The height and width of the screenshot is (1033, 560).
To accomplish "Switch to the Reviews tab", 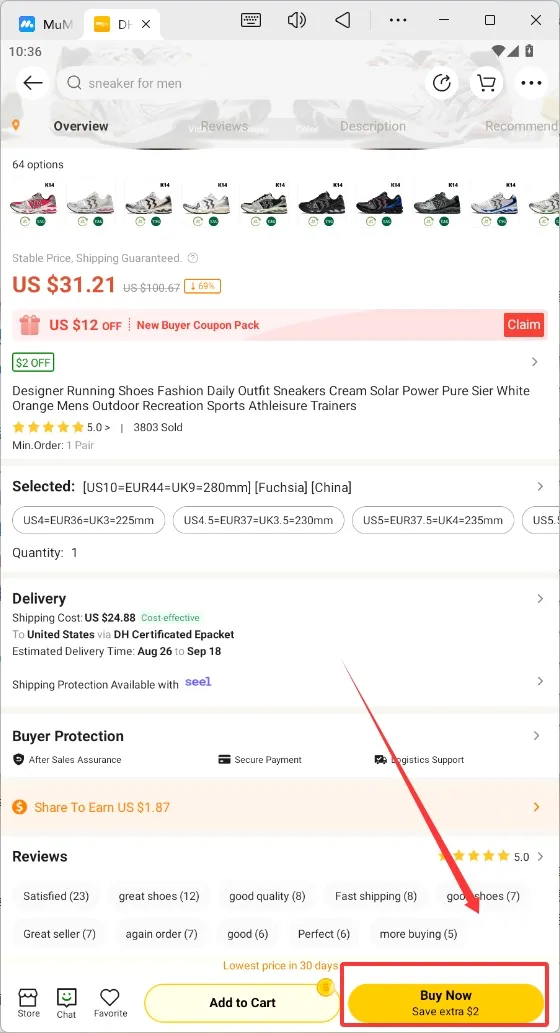I will (224, 126).
